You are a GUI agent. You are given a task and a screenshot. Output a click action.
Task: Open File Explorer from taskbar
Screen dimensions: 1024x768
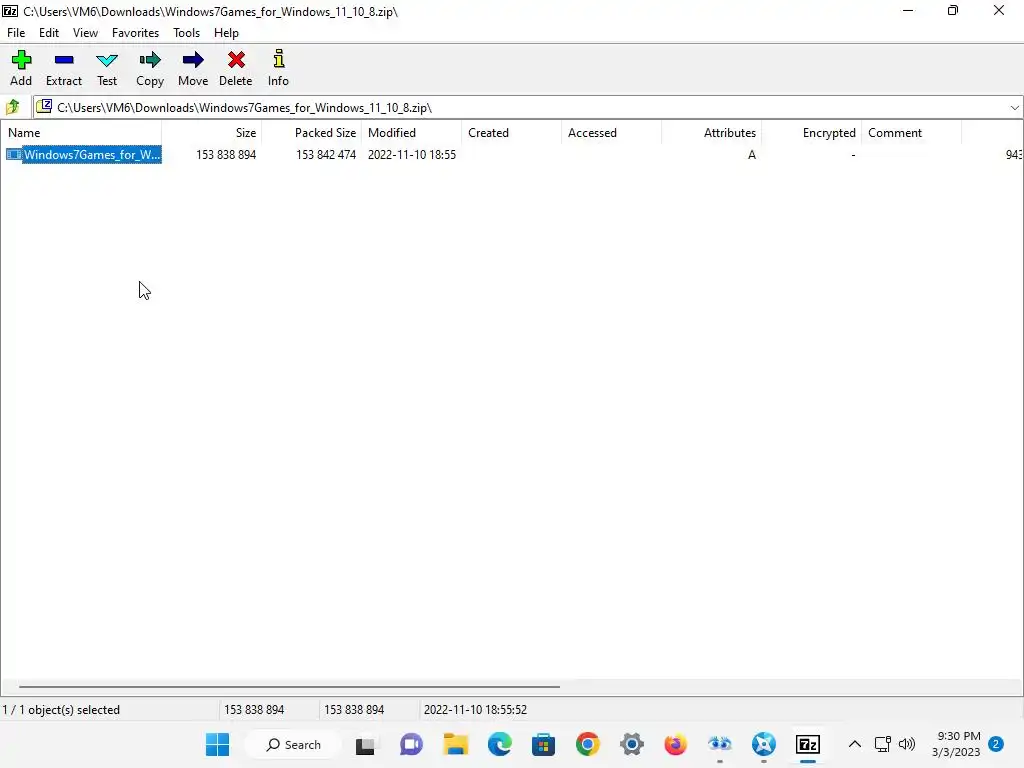[x=456, y=744]
